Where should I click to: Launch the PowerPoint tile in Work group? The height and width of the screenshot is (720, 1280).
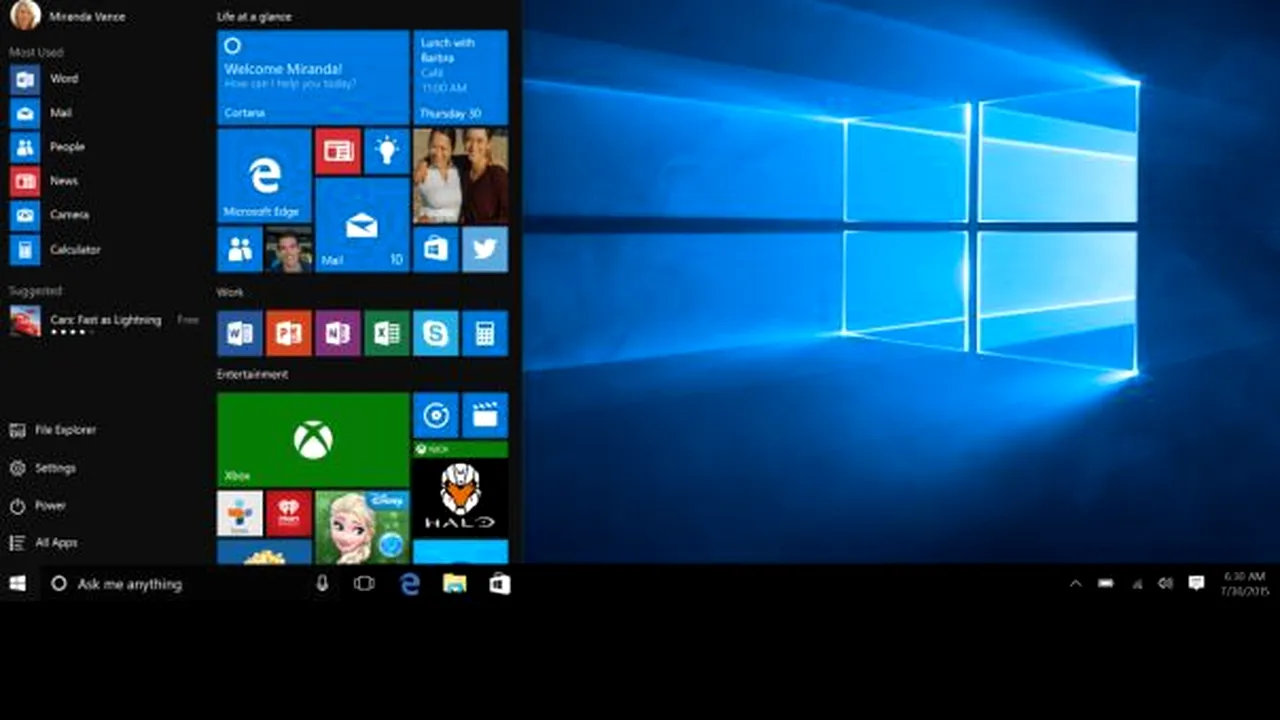click(x=289, y=333)
